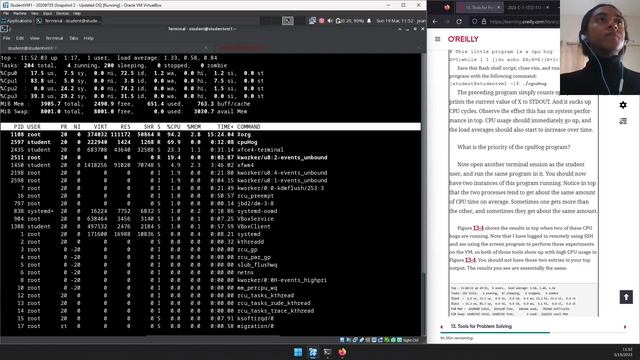The width and height of the screenshot is (640, 360).
Task: Click the cpuHog process row in top
Action: 210,142
